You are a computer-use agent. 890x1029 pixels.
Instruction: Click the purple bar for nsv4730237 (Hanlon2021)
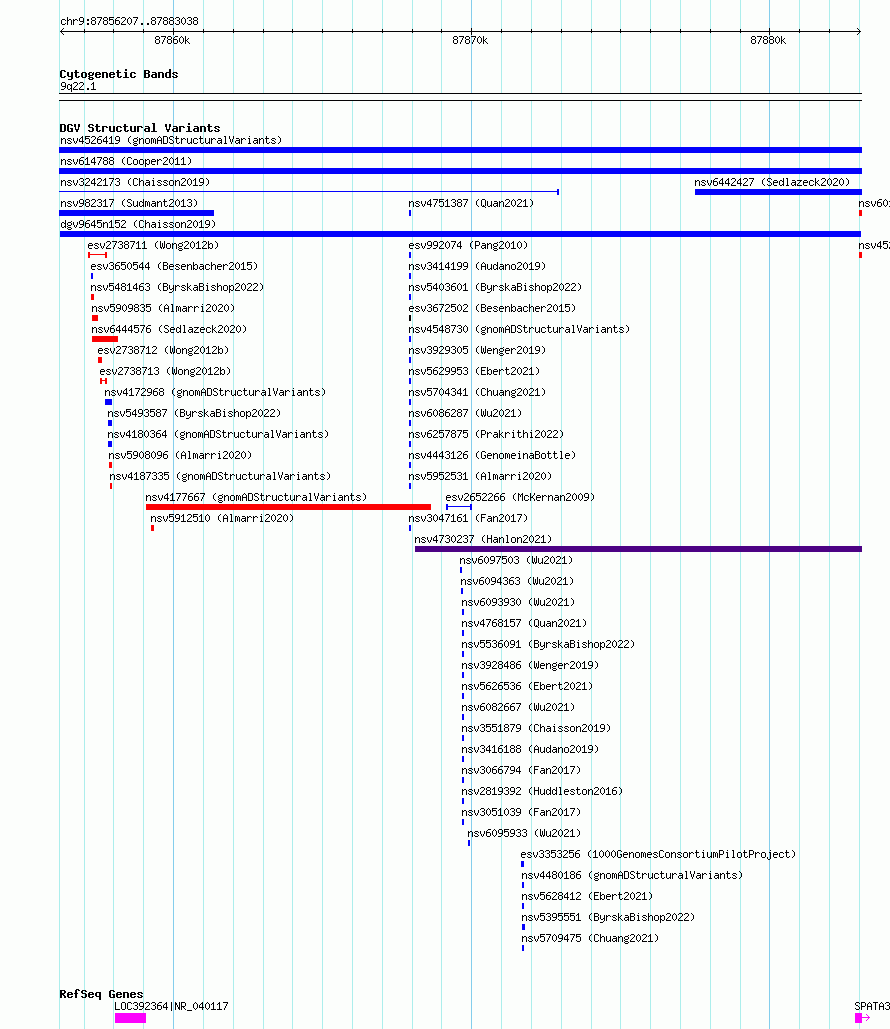[x=638, y=549]
